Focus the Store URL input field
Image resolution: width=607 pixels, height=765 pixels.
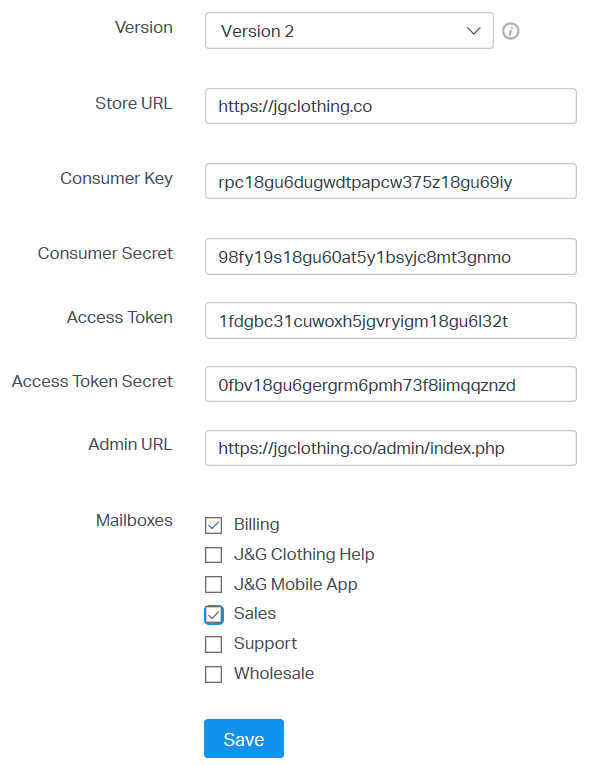tap(390, 106)
